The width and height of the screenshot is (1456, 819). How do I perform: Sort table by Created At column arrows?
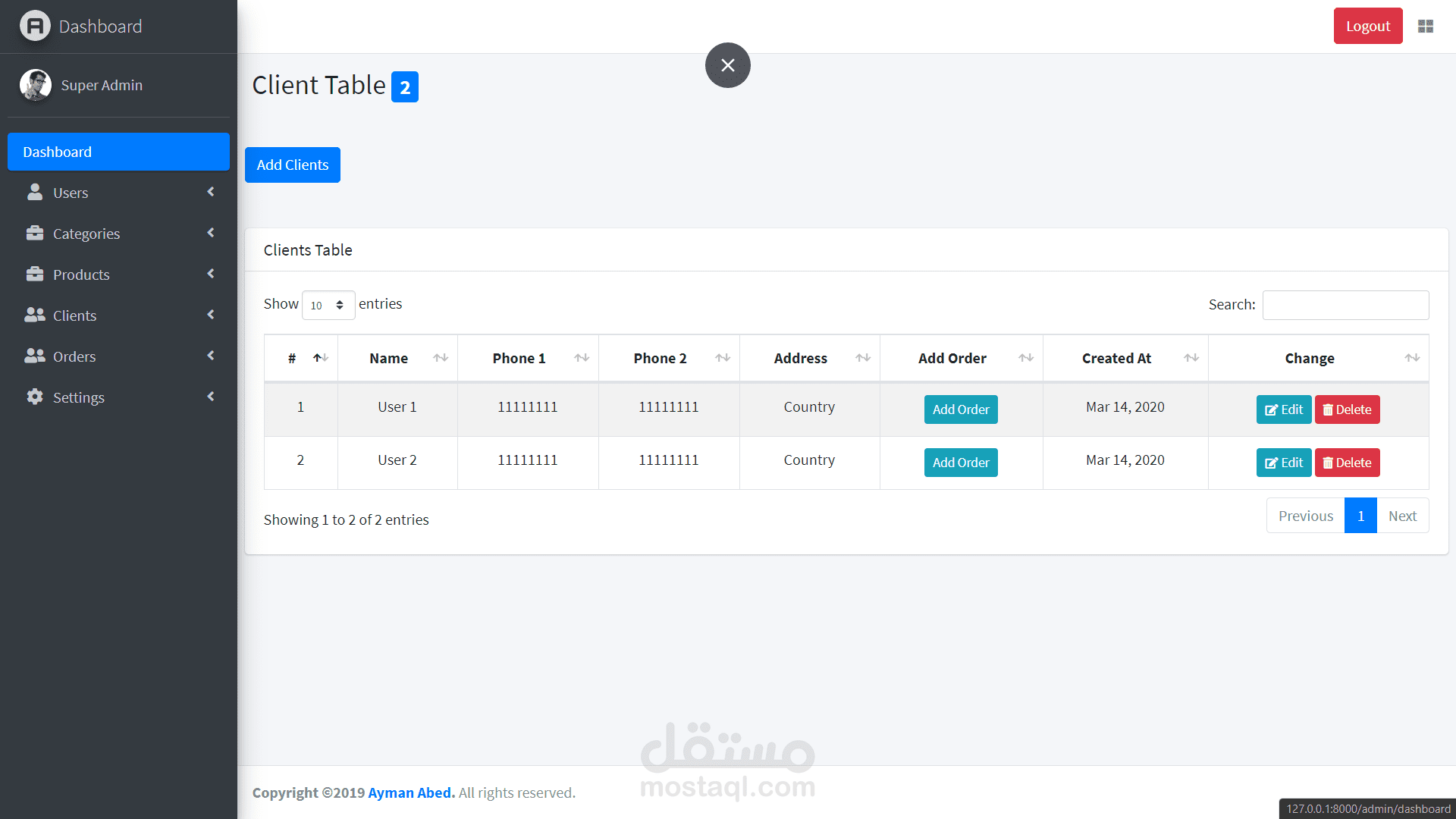pos(1191,358)
